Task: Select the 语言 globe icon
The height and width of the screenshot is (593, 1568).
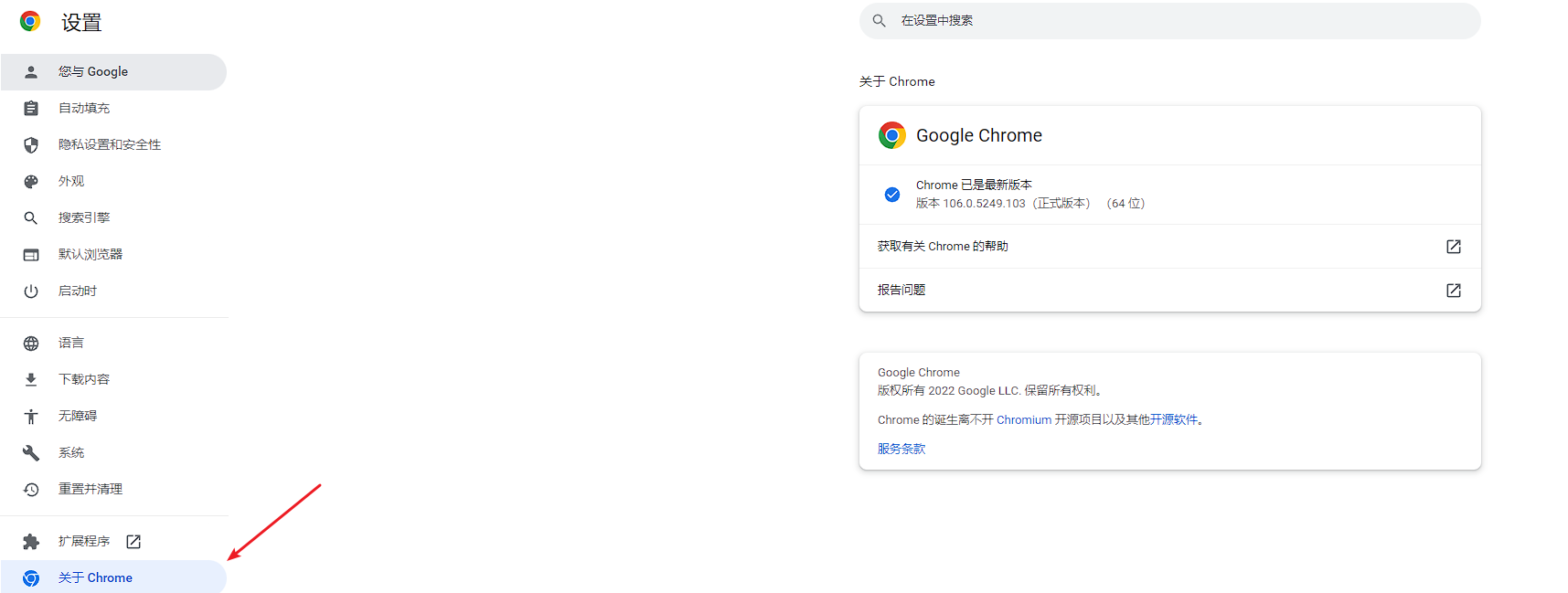Action: 31,342
